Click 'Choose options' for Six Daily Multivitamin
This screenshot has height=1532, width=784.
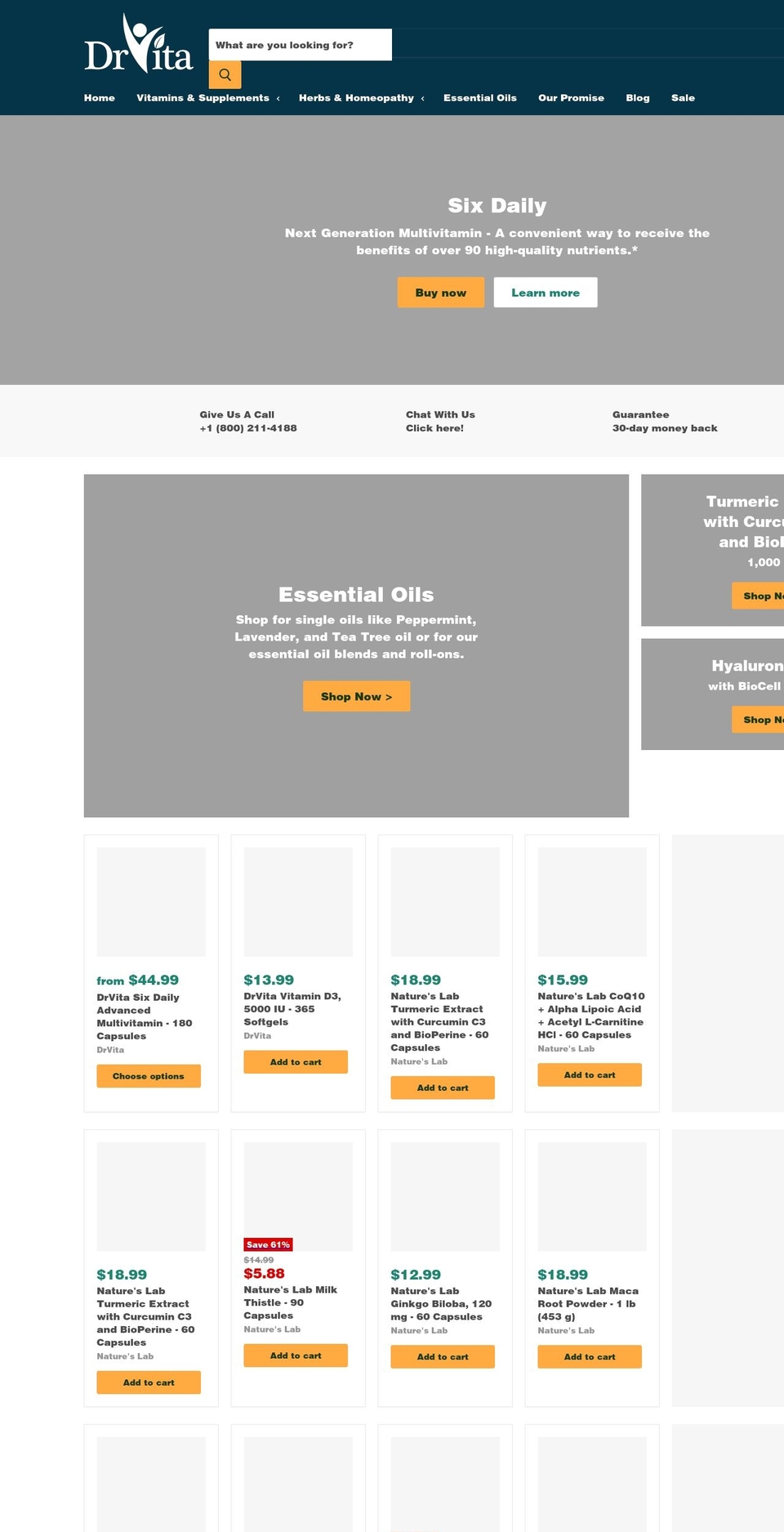[149, 1076]
